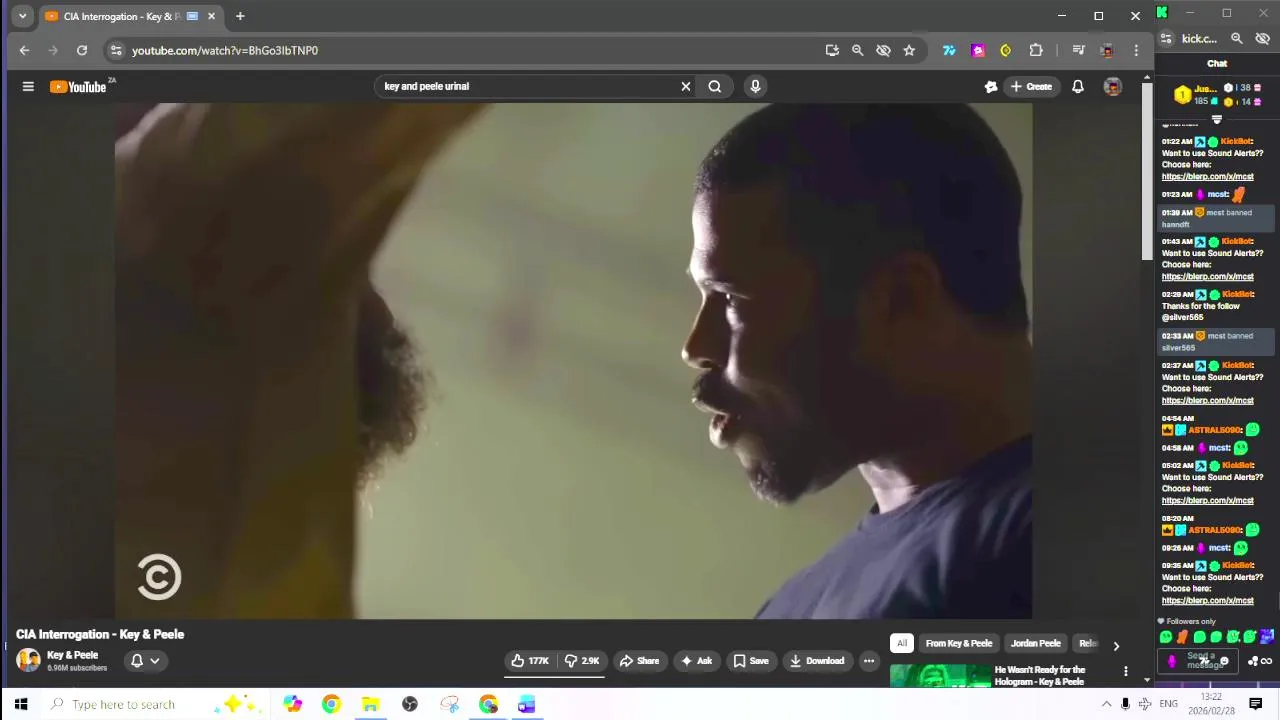Open options for Hologram video suggestion
Viewport: 1280px width, 720px height.
pos(1126,672)
